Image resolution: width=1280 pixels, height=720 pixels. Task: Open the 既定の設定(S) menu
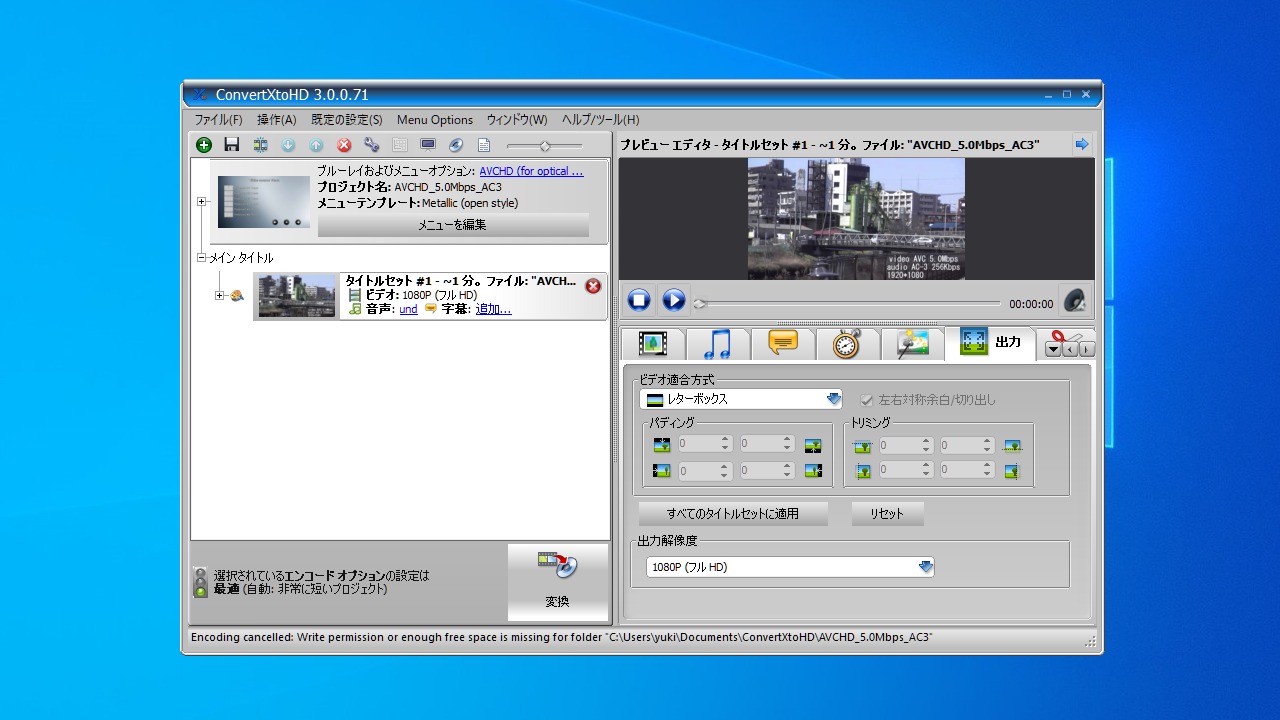click(x=347, y=119)
